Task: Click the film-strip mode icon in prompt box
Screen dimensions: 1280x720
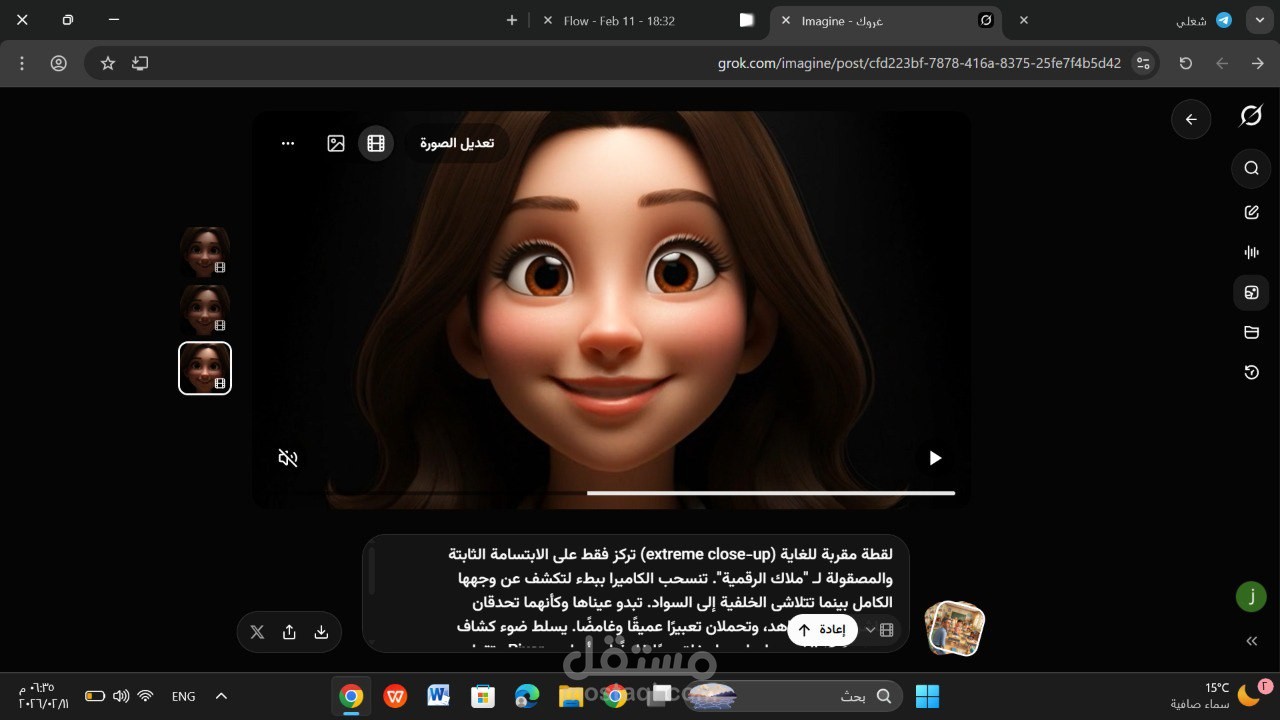Action: point(886,630)
